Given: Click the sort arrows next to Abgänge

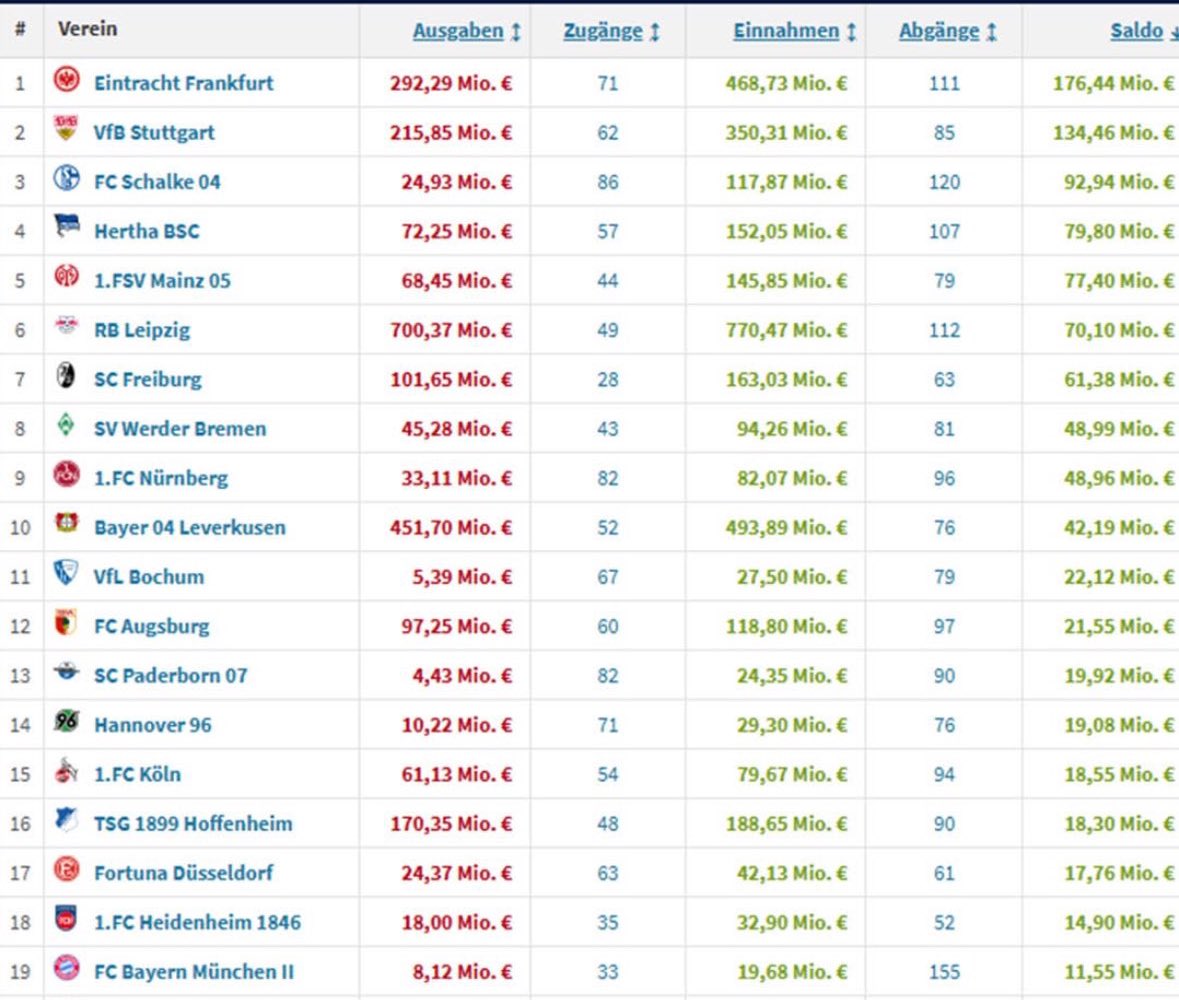Looking at the screenshot, I should [x=992, y=32].
